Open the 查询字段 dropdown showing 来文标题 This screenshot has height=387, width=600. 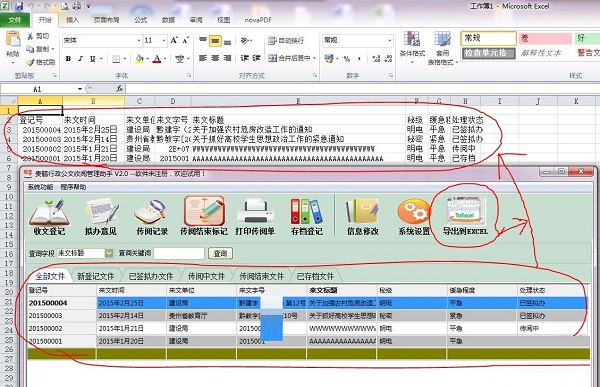pos(109,253)
